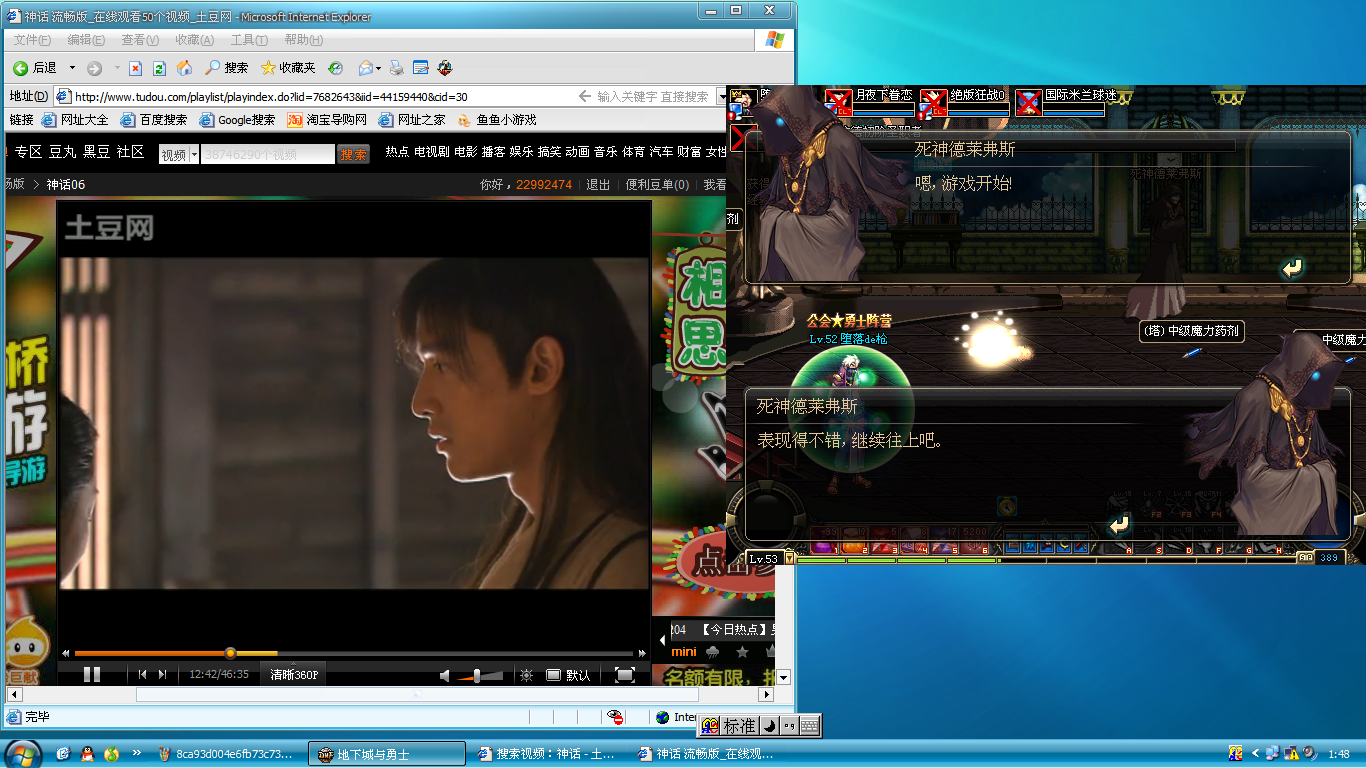The width and height of the screenshot is (1366, 768).
Task: Click the IE Back arrow icon
Action: [x=20, y=68]
